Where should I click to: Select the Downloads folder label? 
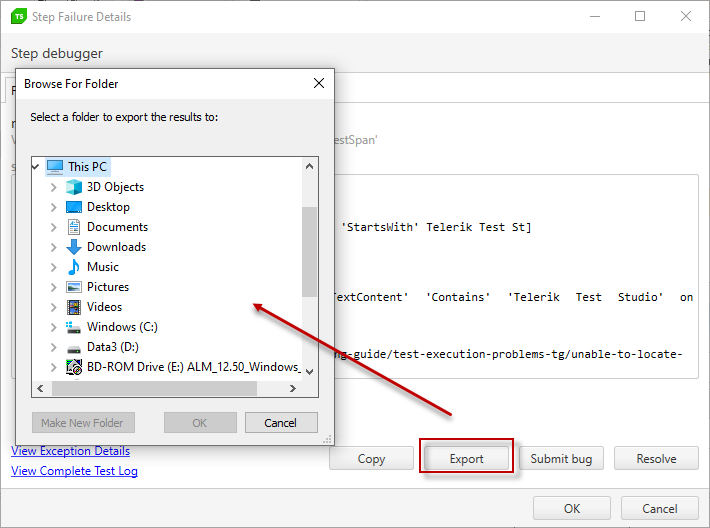coord(116,247)
